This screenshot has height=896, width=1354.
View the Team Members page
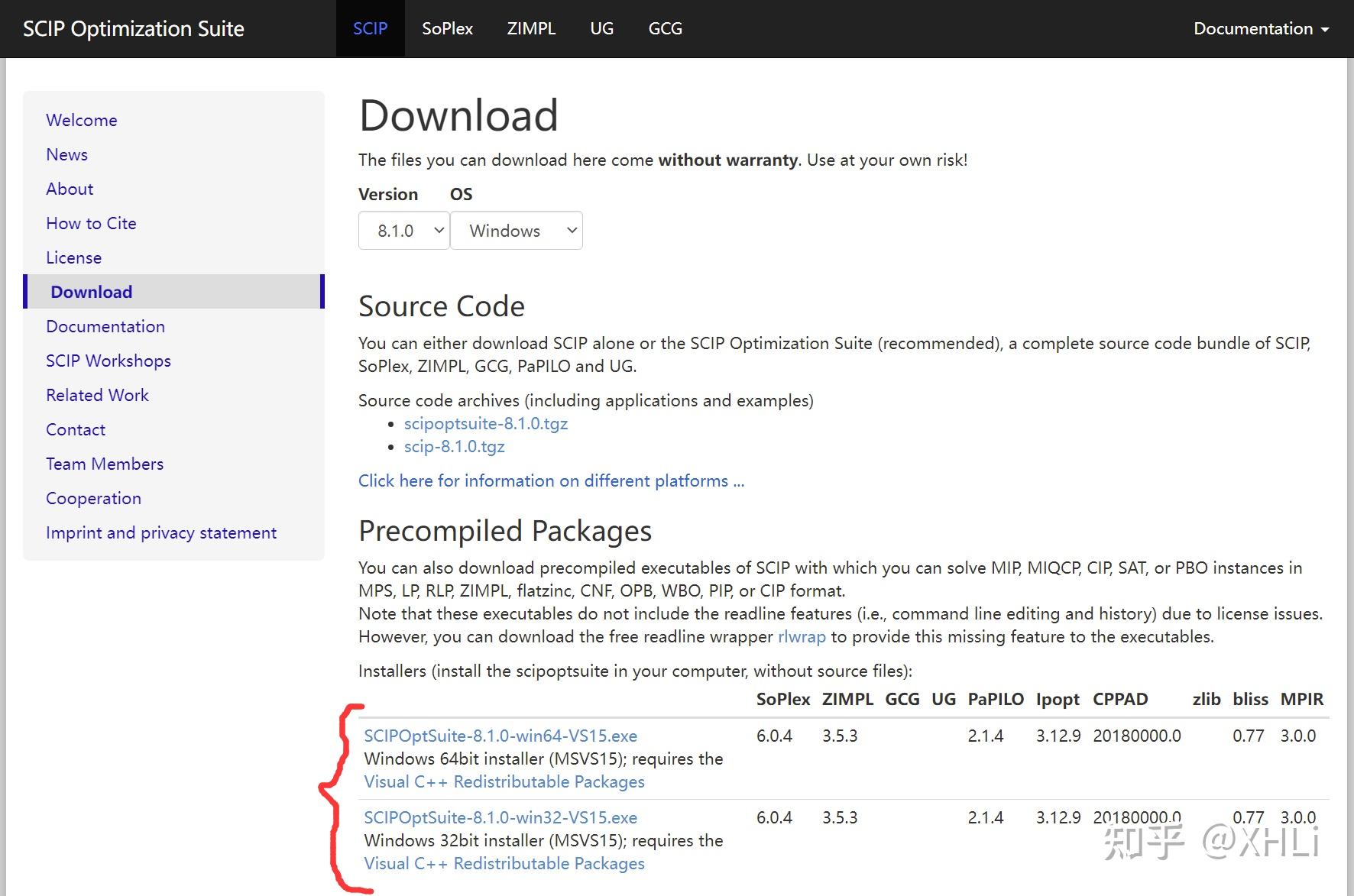point(105,464)
